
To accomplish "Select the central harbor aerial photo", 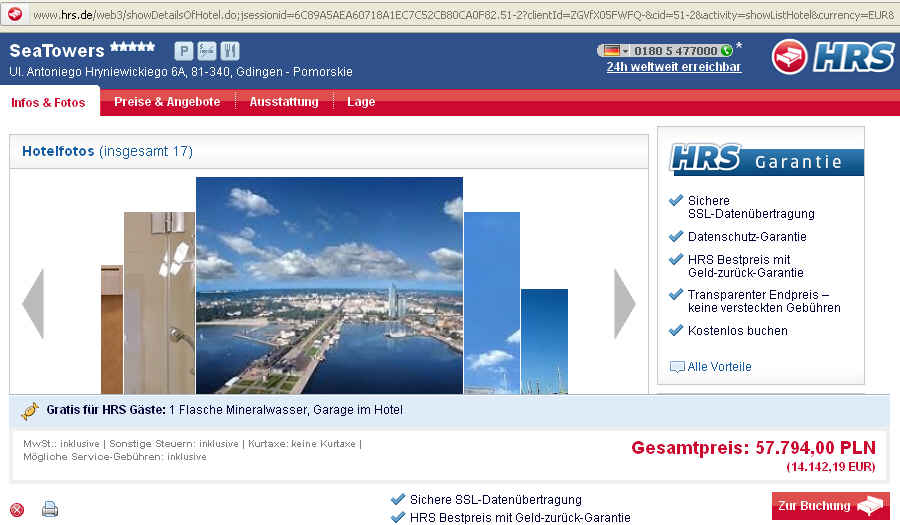I will (x=329, y=285).
